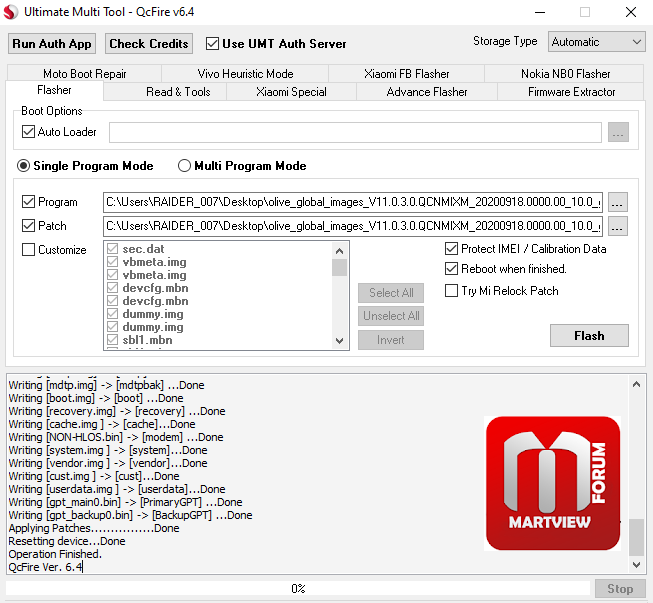Select Single Program Mode
The image size is (653, 603).
click(x=23, y=166)
